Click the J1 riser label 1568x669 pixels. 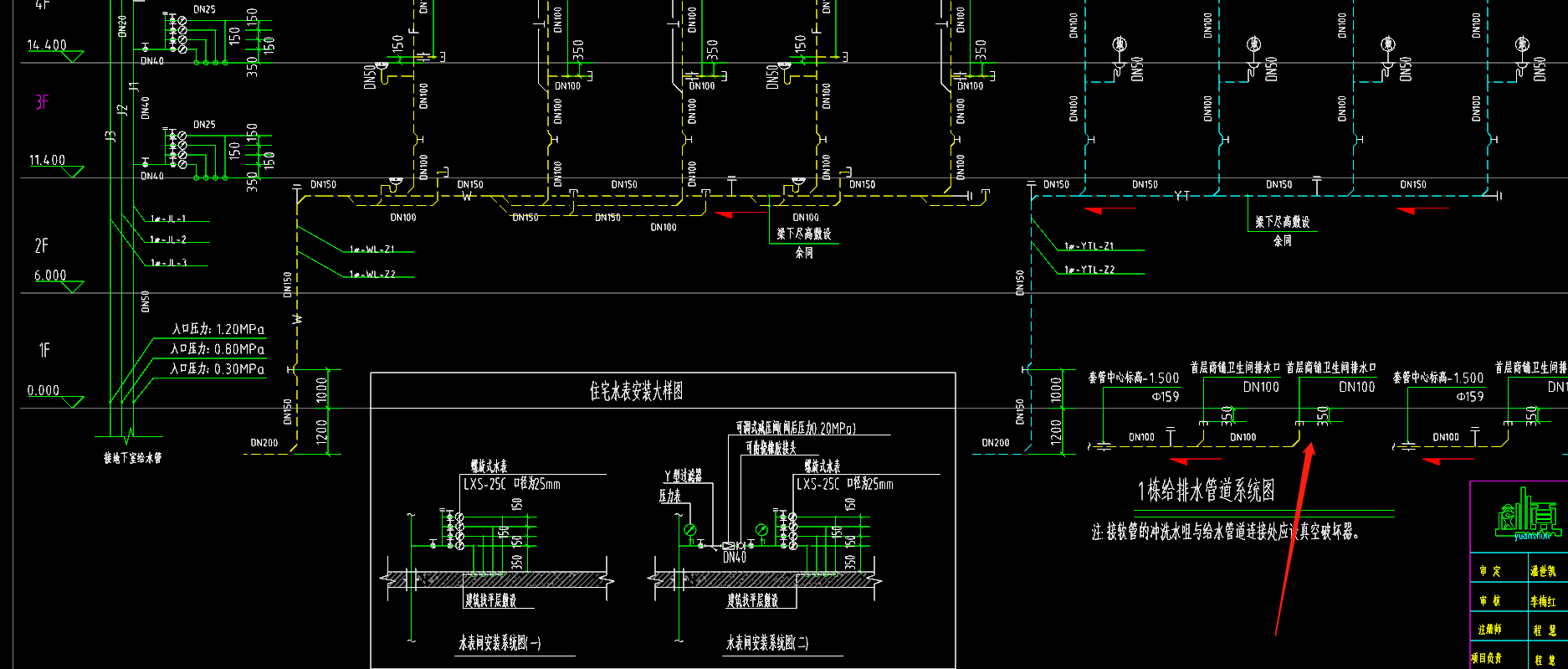point(133,85)
